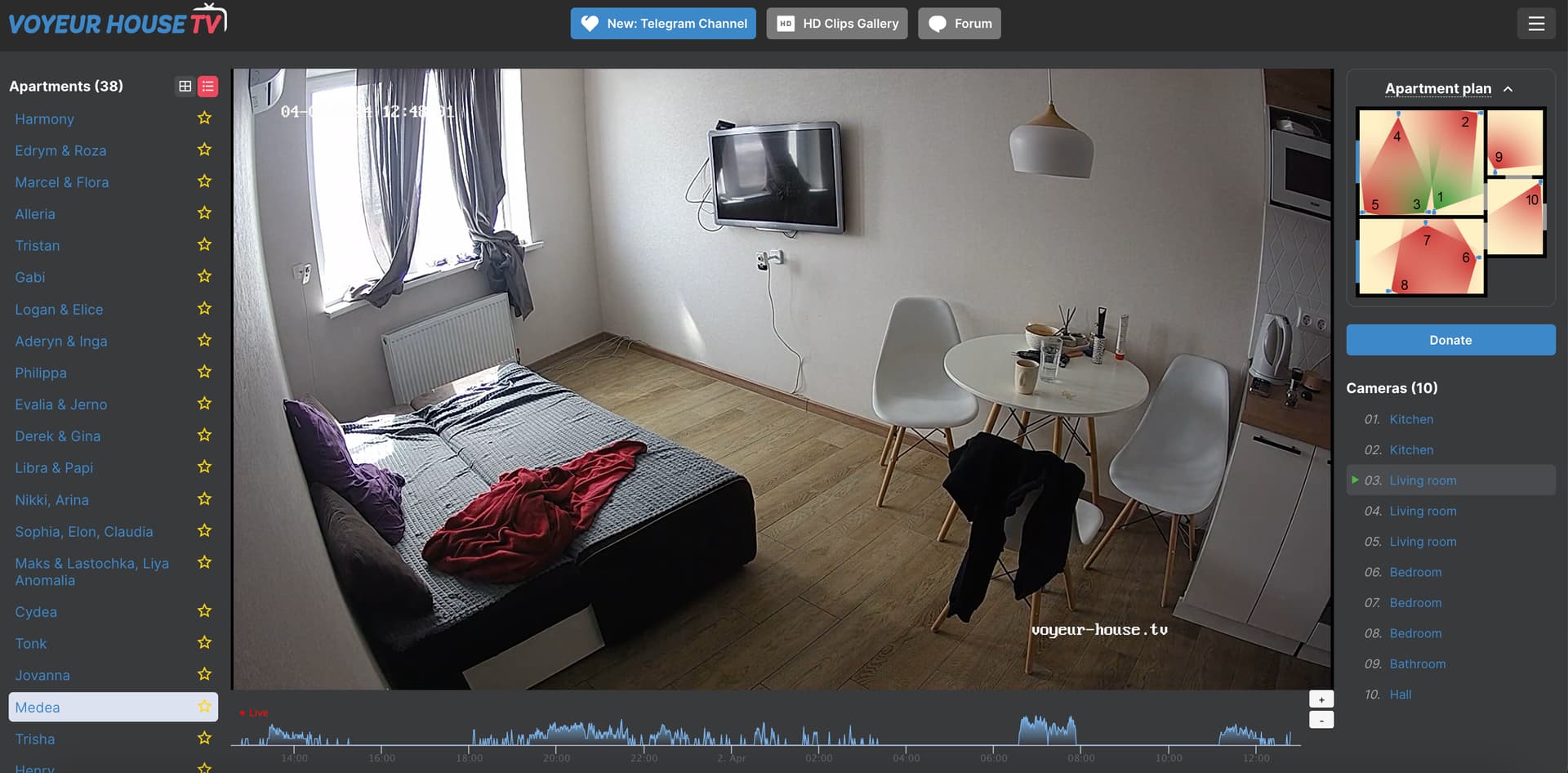1568x773 pixels.
Task: Open the New: Telegram Channel link
Action: tap(663, 24)
